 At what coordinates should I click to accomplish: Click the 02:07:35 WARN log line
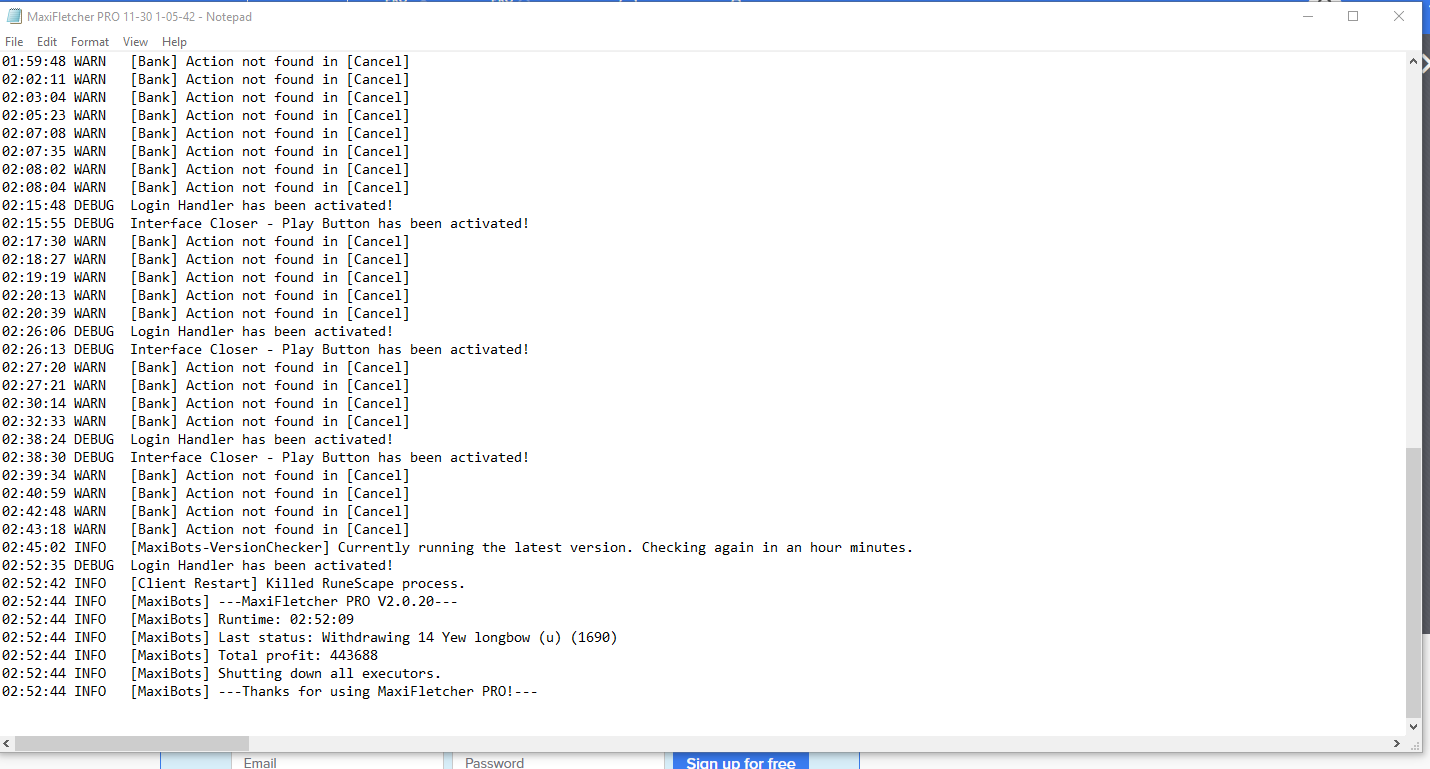[x=206, y=151]
